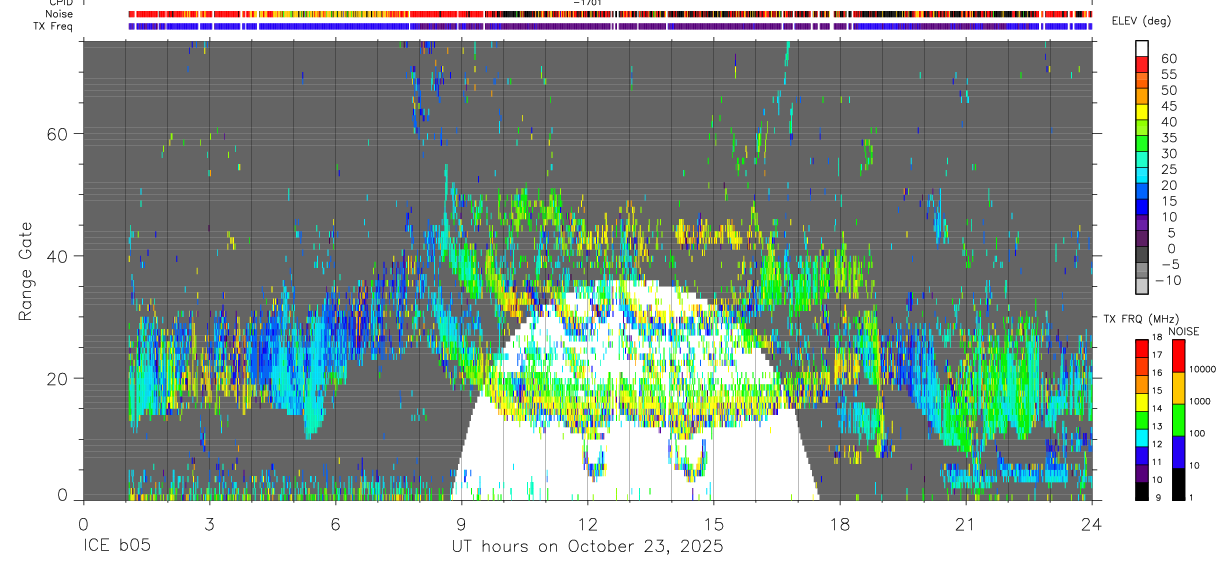This screenshot has width=1228, height=567.
Task: Click the UT hours tick label 18
Action: [840, 524]
